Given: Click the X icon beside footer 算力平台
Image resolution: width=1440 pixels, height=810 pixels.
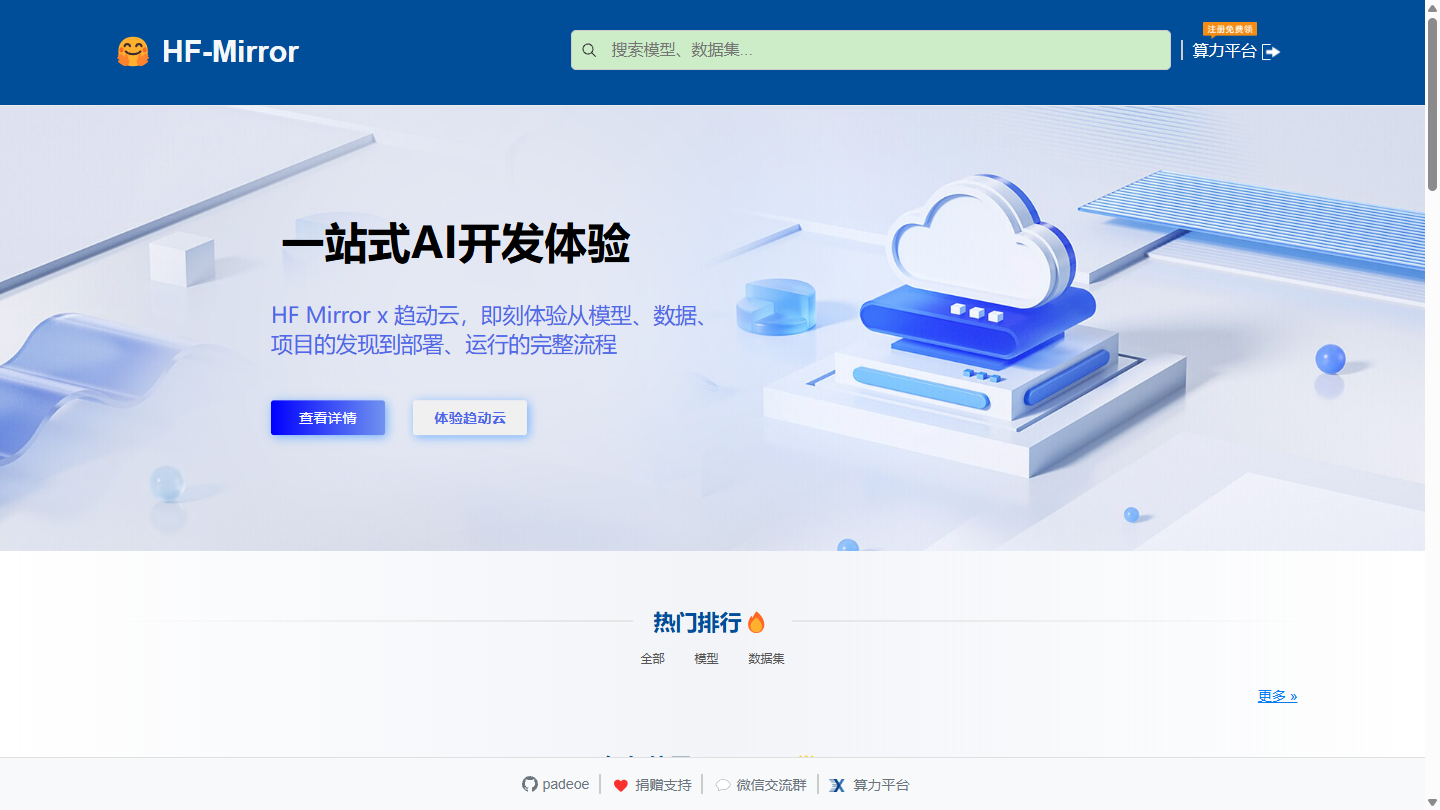Looking at the screenshot, I should point(838,785).
